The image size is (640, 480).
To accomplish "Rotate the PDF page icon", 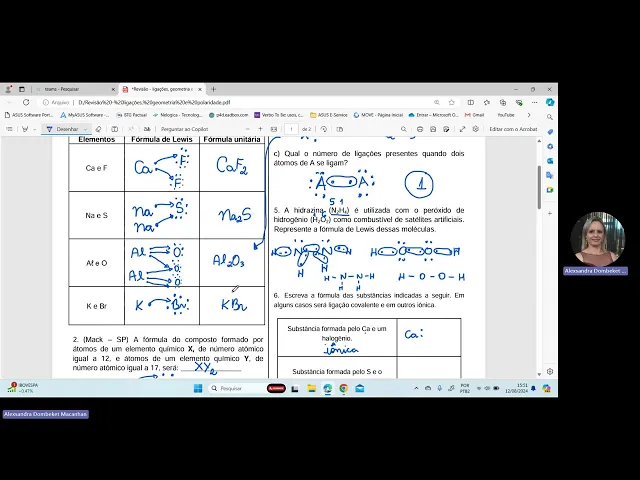I will point(324,129).
